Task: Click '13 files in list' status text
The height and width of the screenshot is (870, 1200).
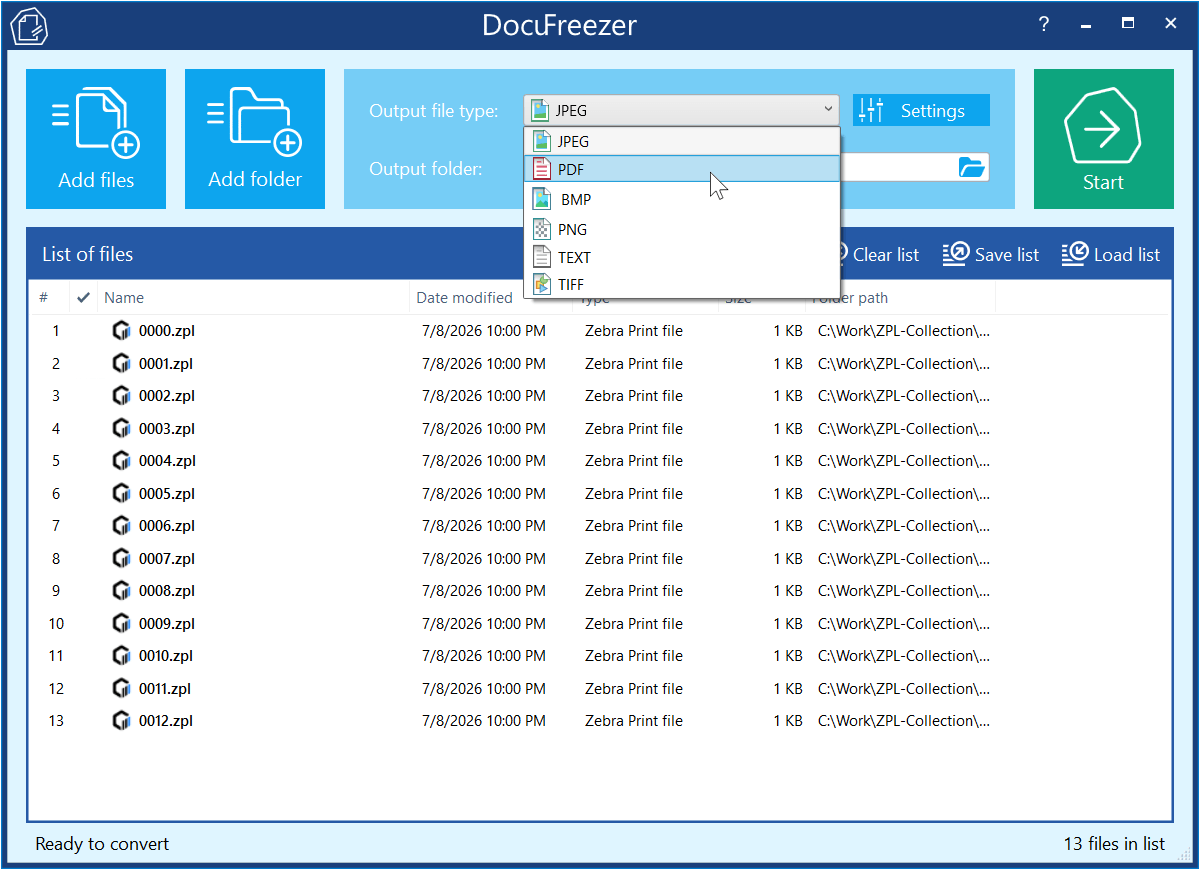Action: click(x=1114, y=844)
